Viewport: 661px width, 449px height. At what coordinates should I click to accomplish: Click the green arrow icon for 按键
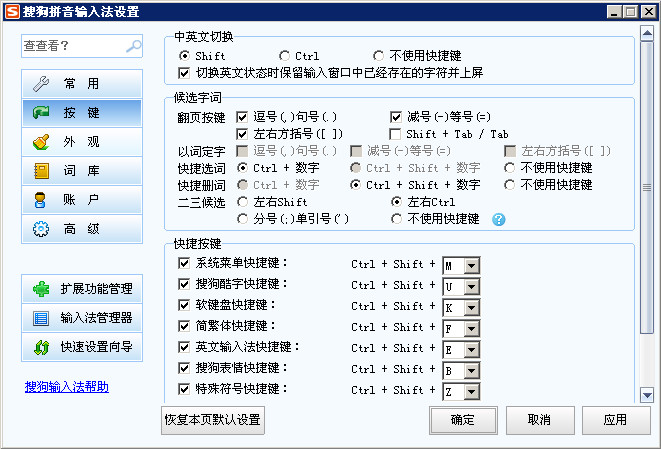[x=41, y=113]
